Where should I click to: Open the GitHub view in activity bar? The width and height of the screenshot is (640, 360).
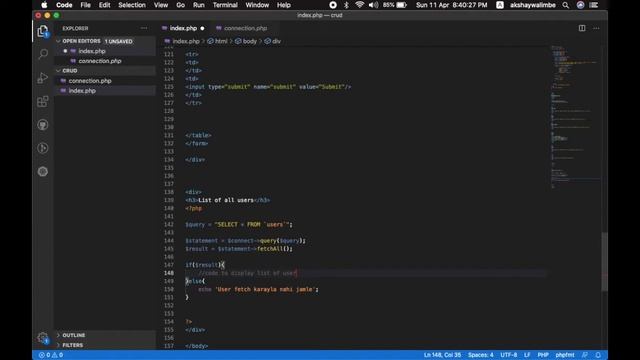43,125
